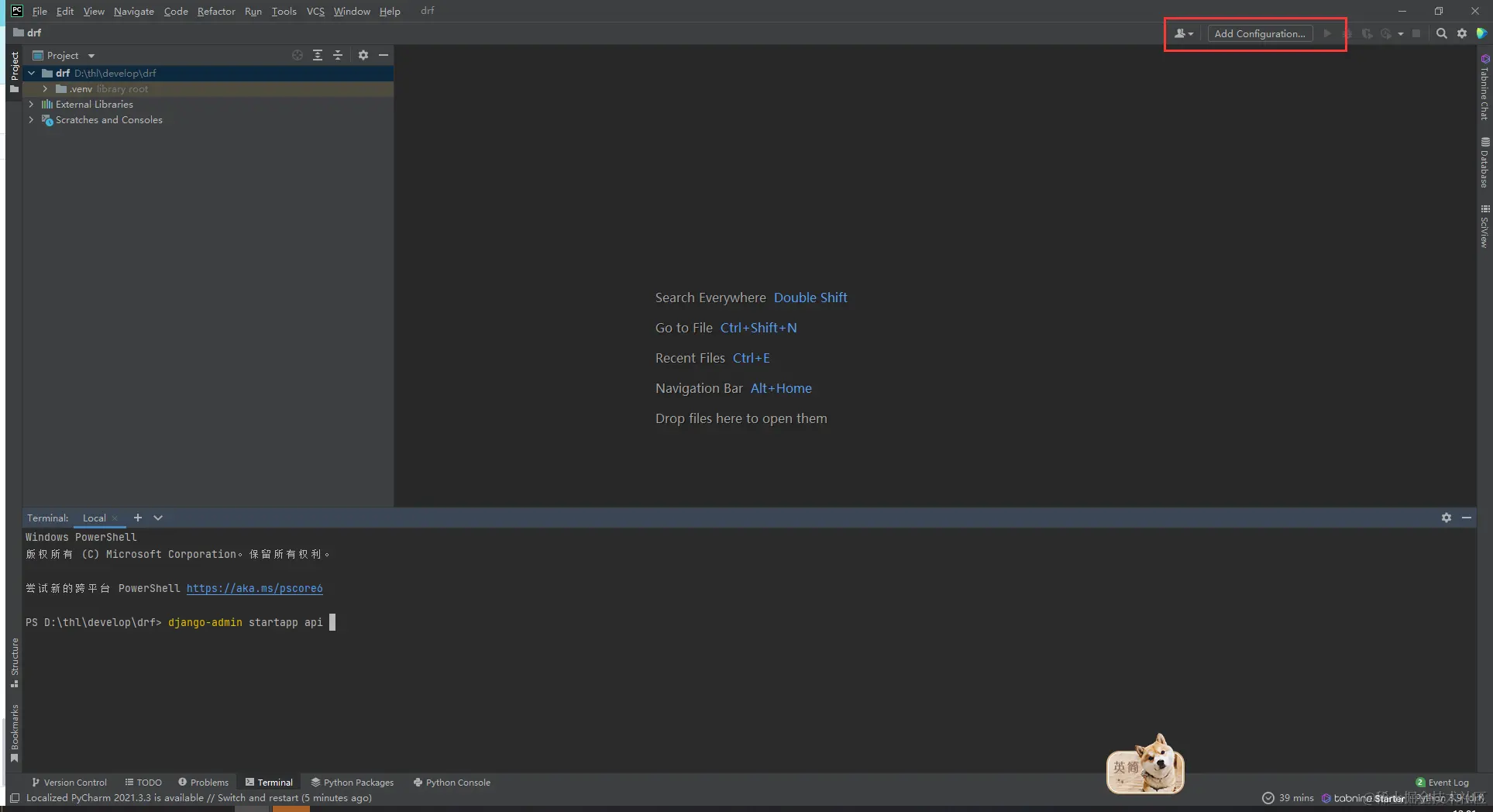The width and height of the screenshot is (1493, 812).
Task: Open the Bookmarks sidebar panel
Action: point(14,733)
